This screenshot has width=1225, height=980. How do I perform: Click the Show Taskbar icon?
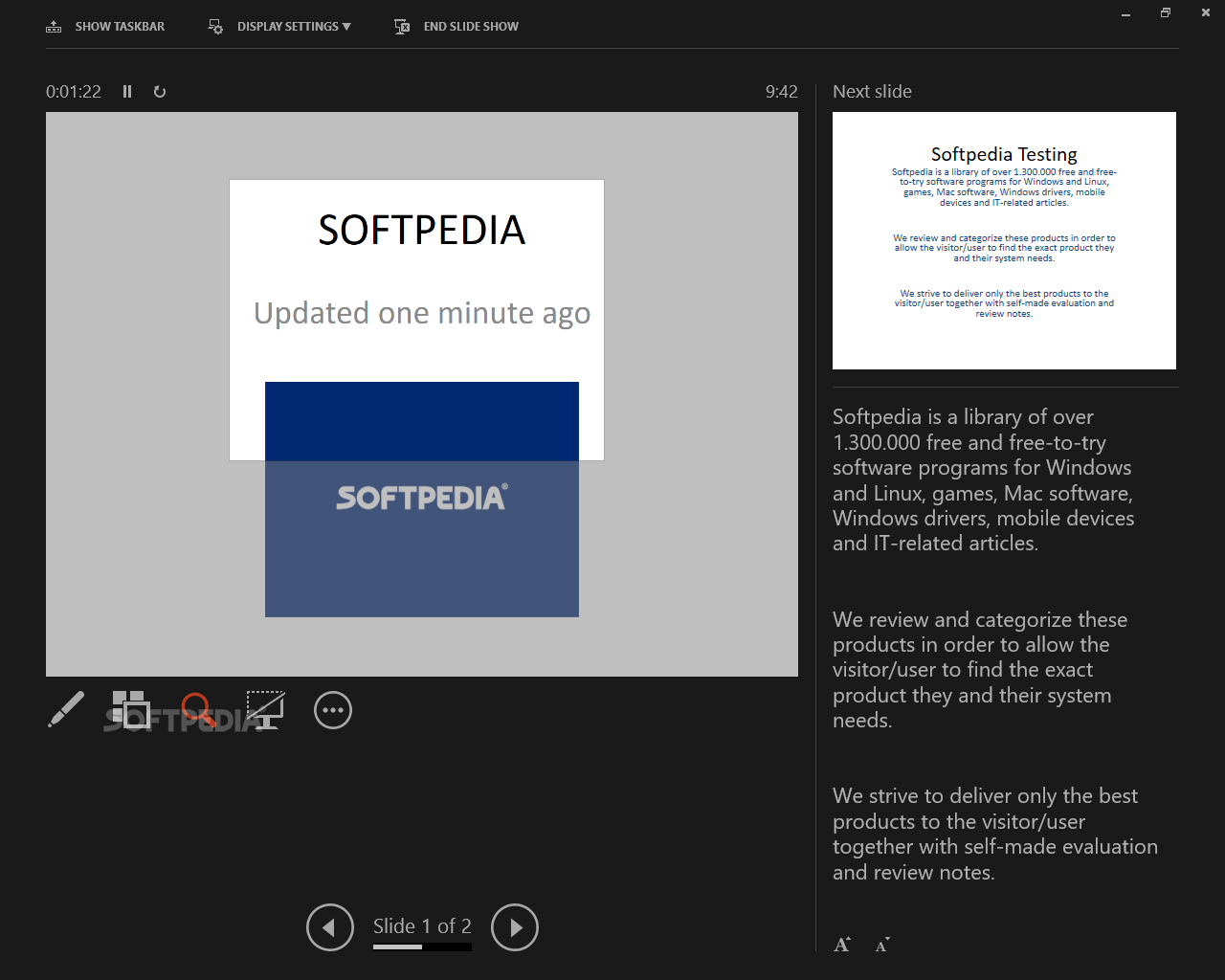[x=54, y=27]
